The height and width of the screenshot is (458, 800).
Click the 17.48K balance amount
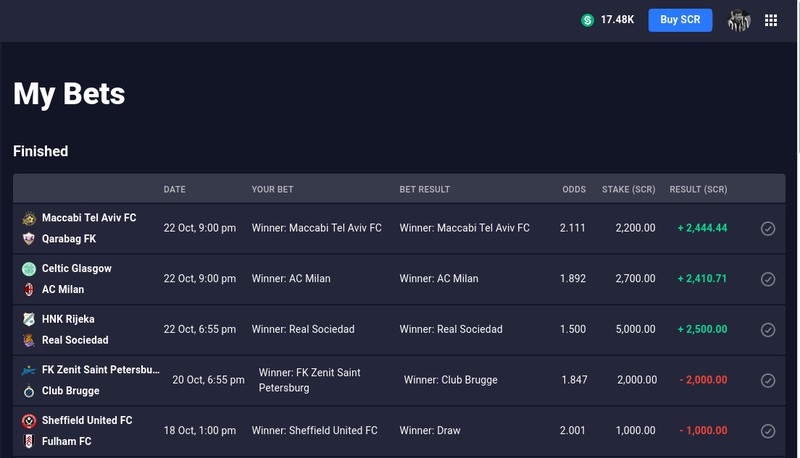[617, 20]
